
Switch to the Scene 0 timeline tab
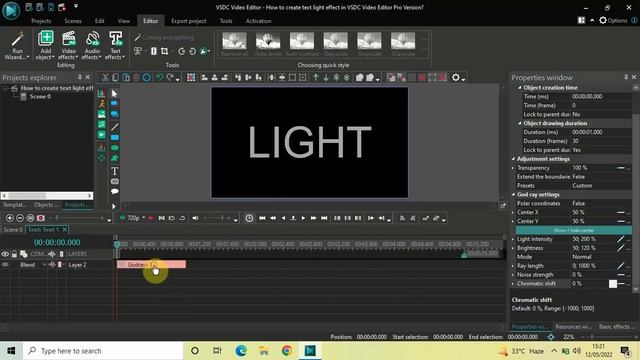(13, 229)
